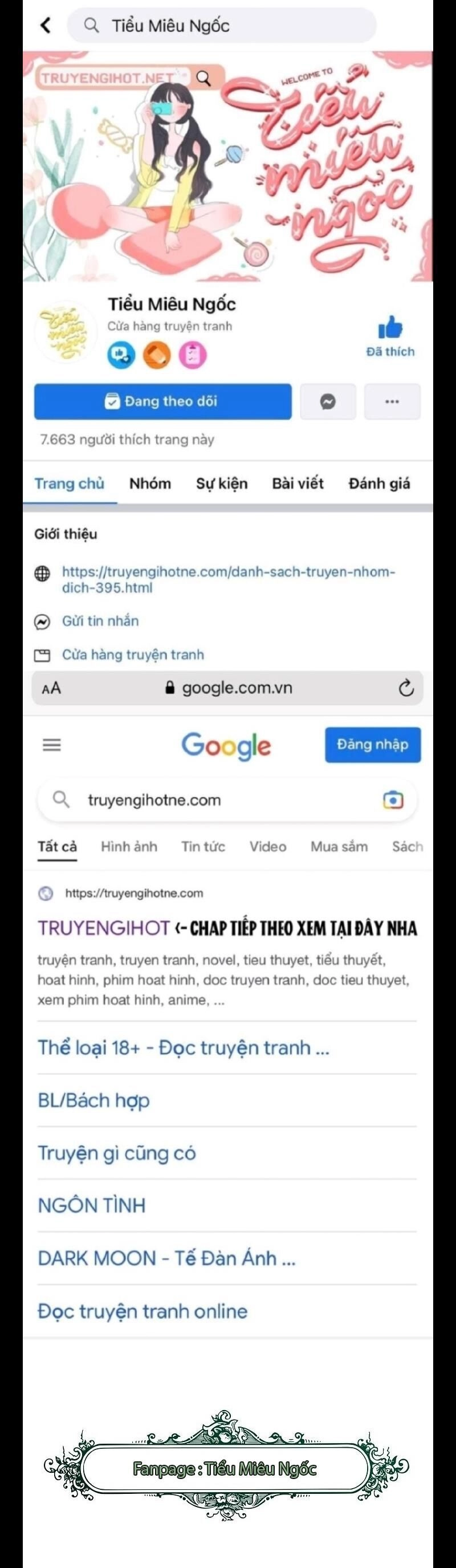This screenshot has width=456, height=1568.
Task: Click the Google Lens camera icon
Action: (393, 800)
